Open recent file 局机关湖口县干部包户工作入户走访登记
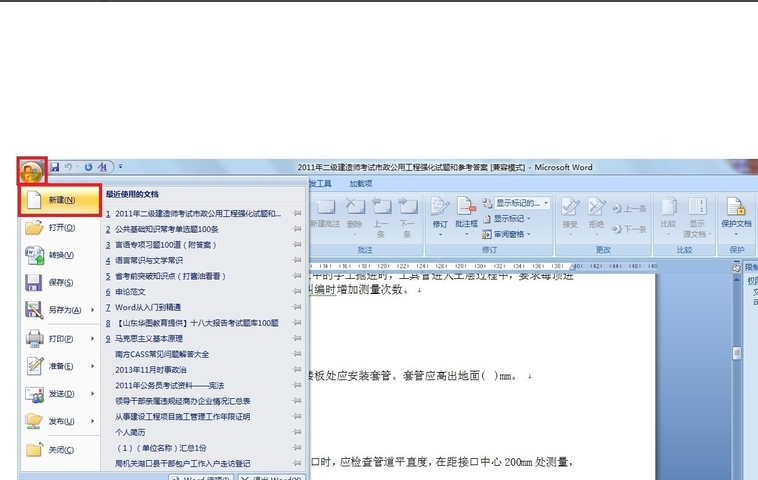The width and height of the screenshot is (758, 480). pyautogui.click(x=183, y=464)
